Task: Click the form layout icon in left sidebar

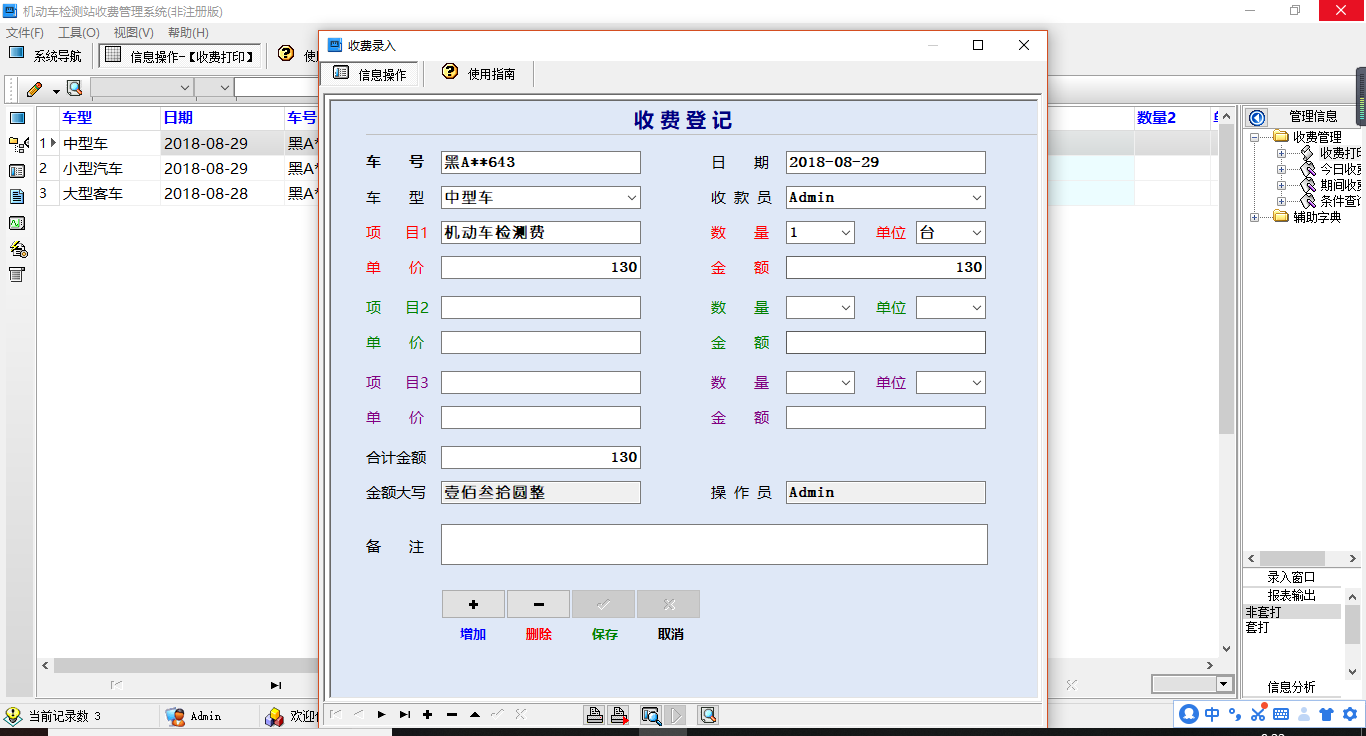Action: click(17, 170)
